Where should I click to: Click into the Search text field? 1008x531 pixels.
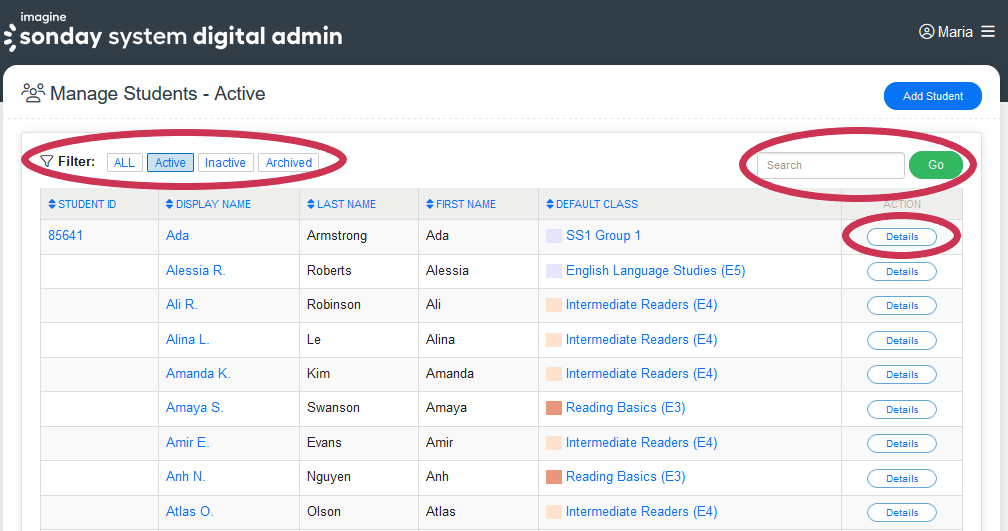[830, 165]
